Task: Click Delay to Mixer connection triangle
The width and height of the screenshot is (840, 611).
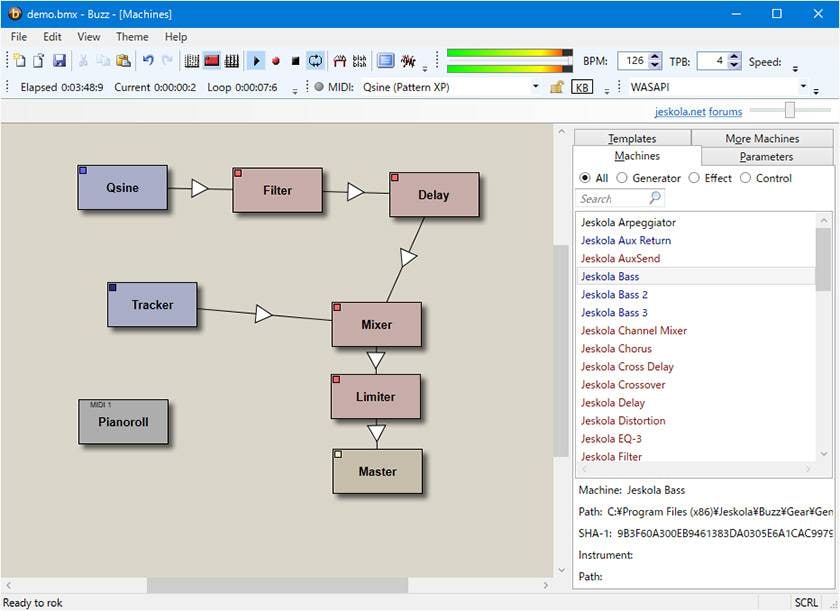Action: (408, 258)
